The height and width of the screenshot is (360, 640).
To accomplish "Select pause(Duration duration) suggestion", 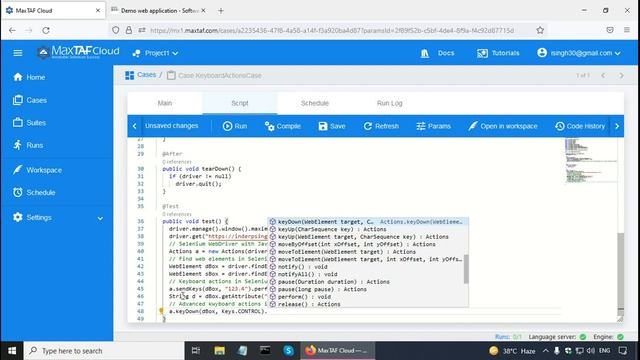I will point(368,282).
